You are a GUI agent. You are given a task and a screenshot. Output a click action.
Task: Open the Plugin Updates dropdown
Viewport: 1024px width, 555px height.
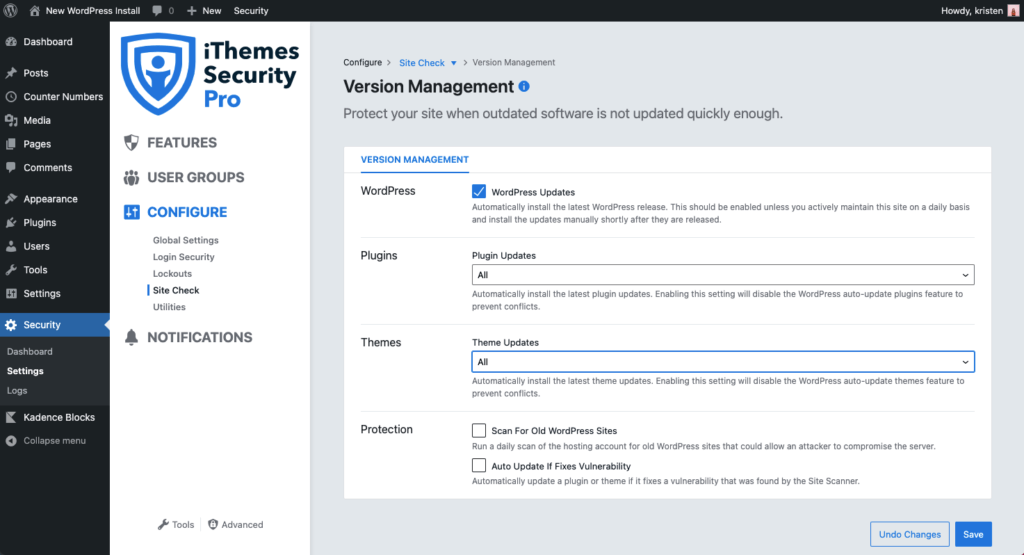723,275
